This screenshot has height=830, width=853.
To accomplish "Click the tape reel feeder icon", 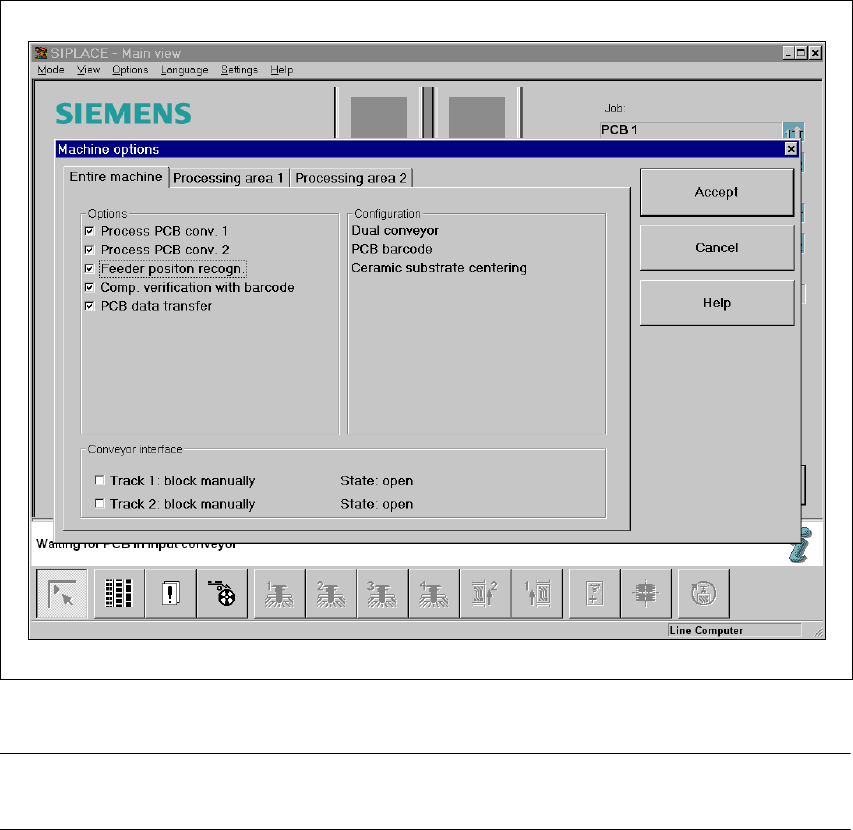I will 221,593.
